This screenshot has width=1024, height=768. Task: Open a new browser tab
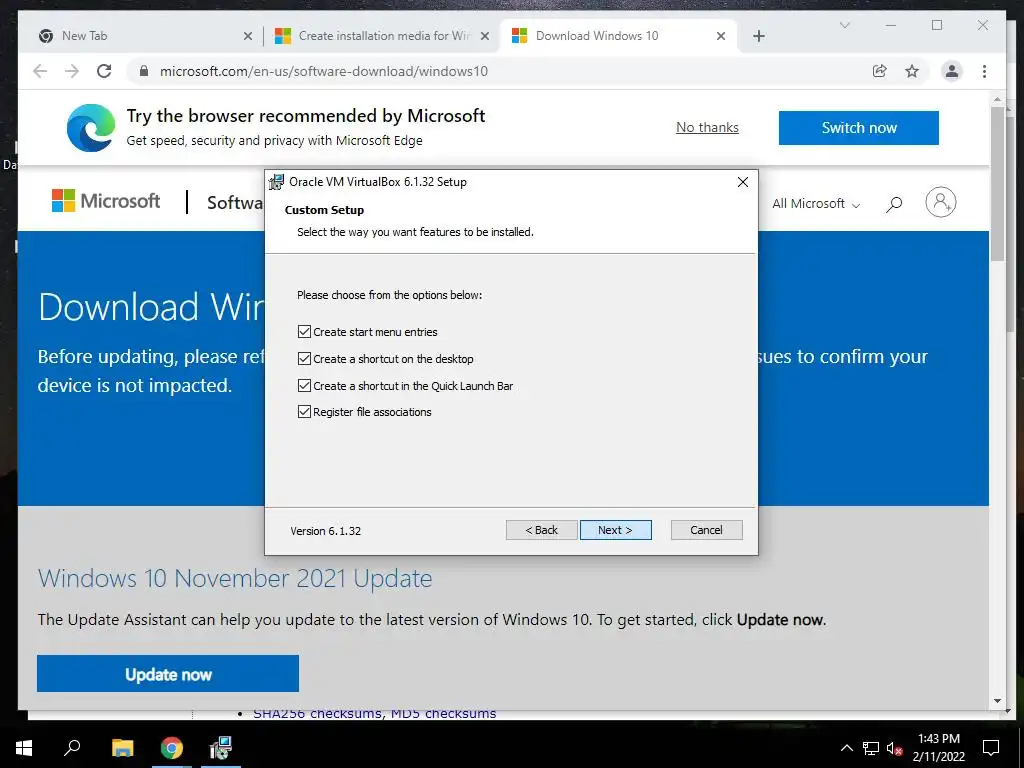pyautogui.click(x=759, y=36)
